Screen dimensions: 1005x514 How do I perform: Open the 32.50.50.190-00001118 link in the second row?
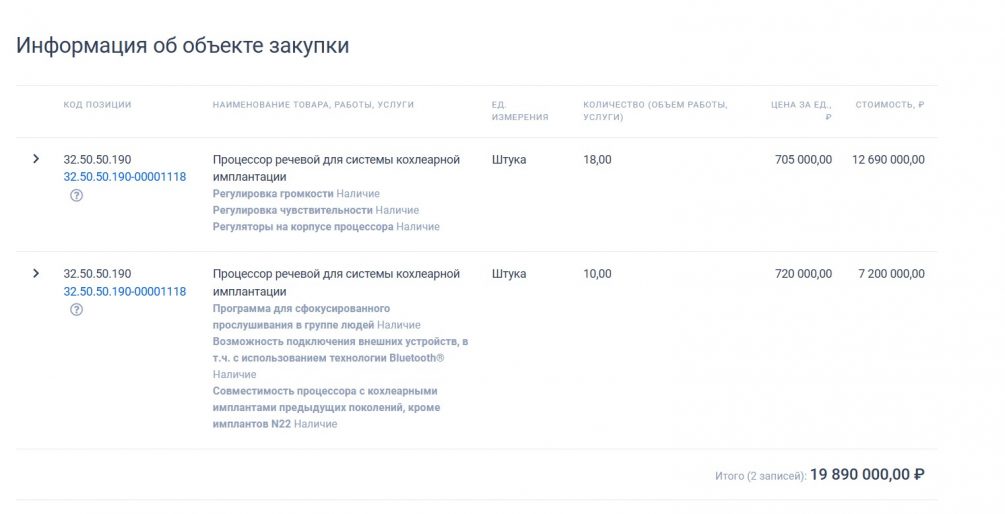(x=124, y=291)
